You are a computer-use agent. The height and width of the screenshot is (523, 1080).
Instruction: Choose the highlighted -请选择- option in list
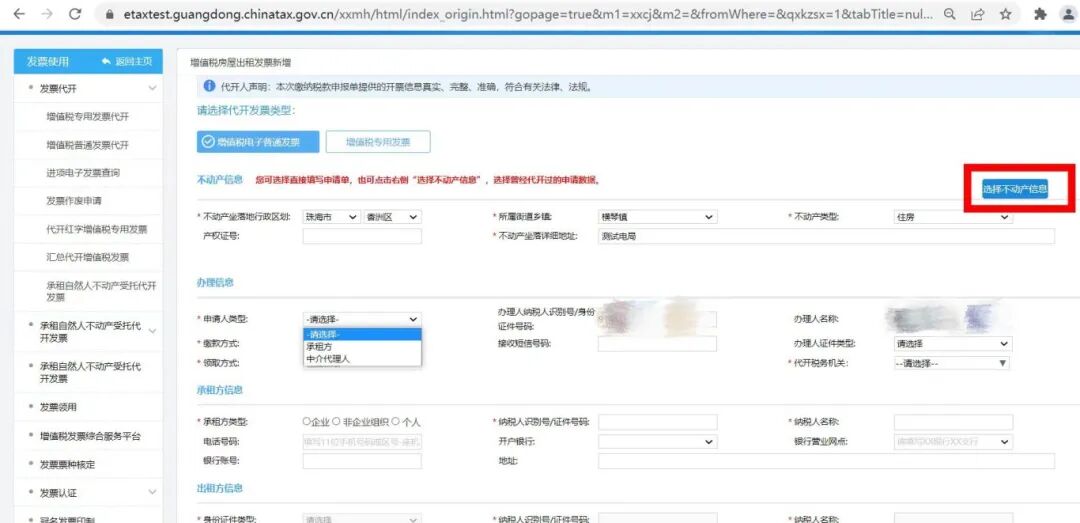click(x=362, y=334)
